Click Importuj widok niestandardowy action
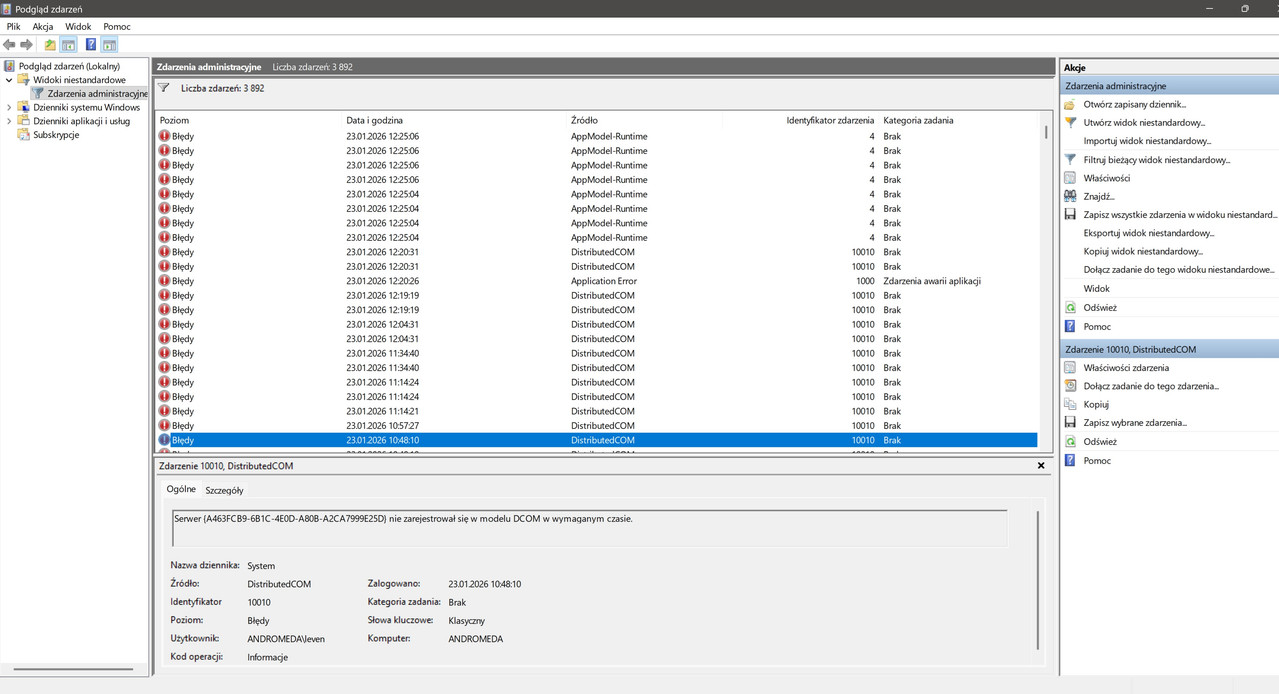 point(1147,141)
